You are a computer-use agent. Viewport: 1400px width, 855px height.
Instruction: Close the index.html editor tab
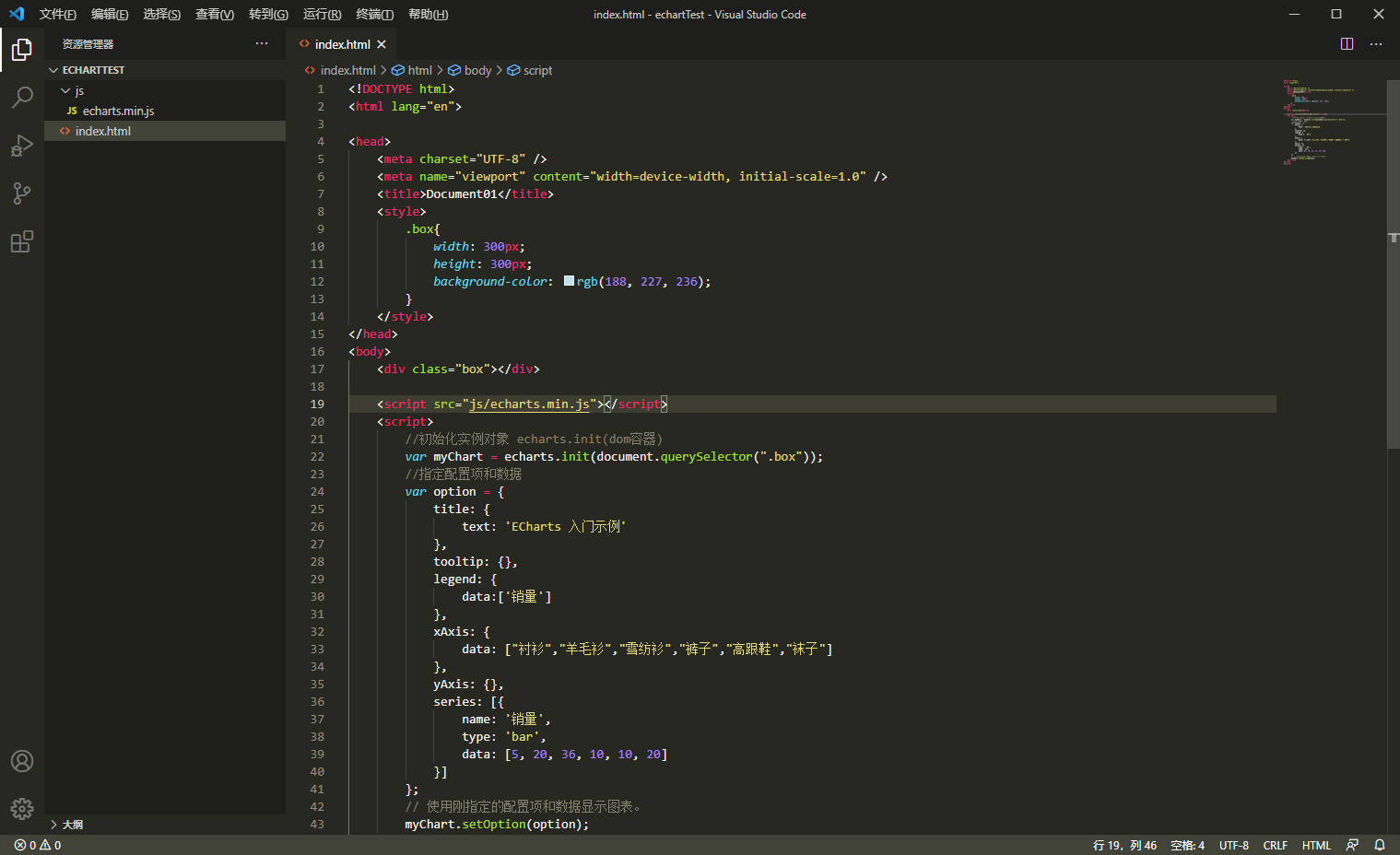(x=382, y=44)
